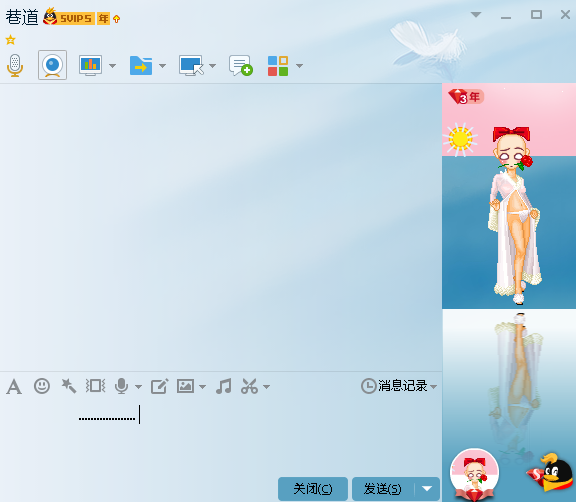Click the sun weather icon
Viewport: 576px width, 502px height.
460,140
